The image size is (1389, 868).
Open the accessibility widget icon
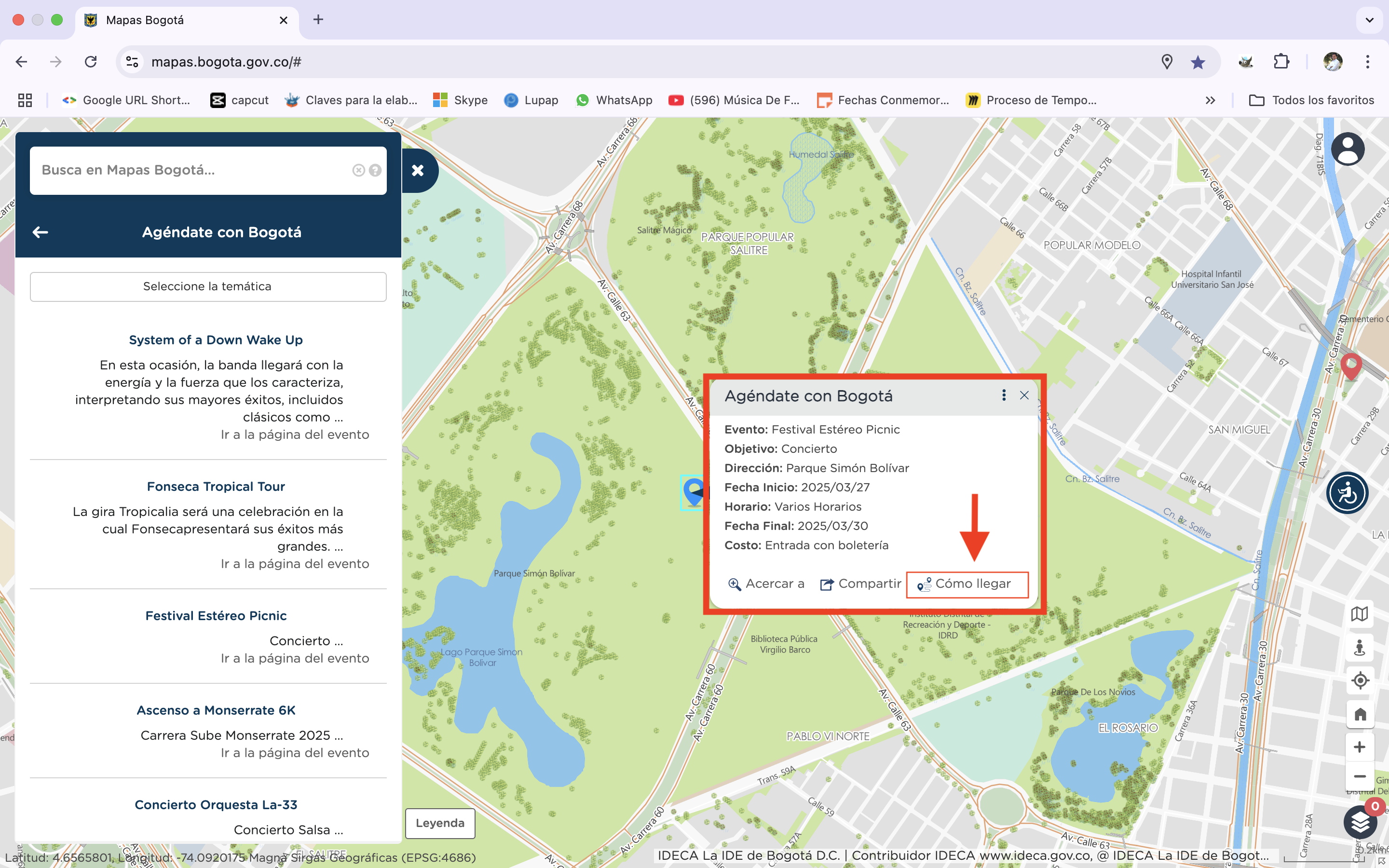pyautogui.click(x=1347, y=492)
